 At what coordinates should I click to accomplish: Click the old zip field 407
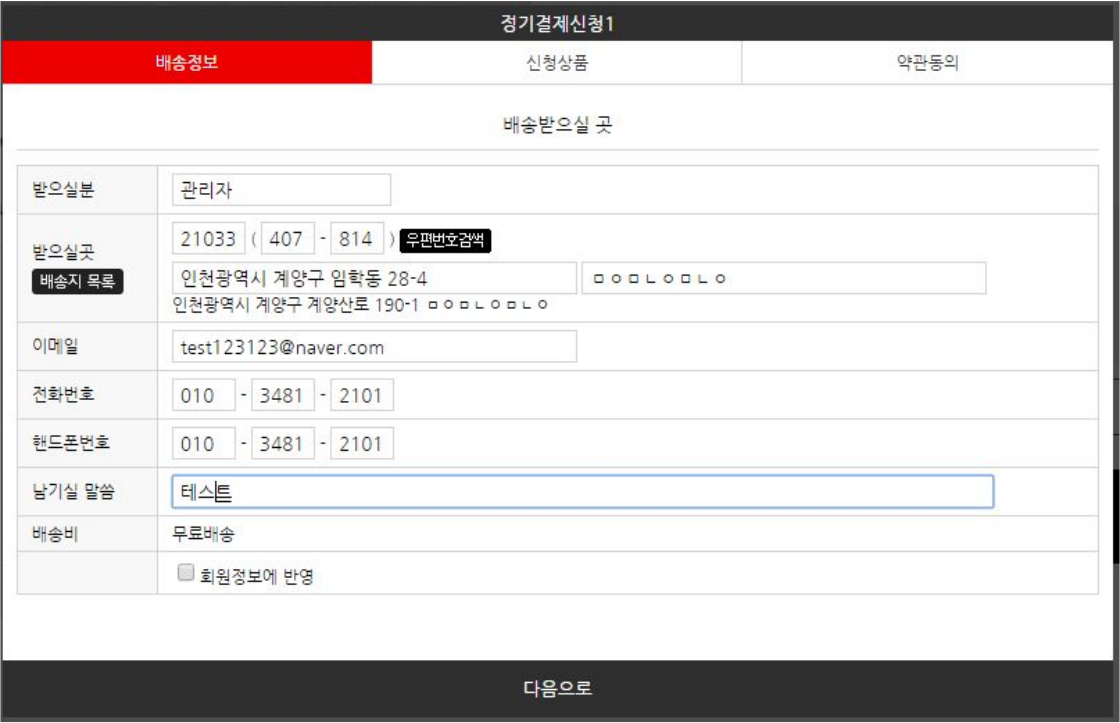tap(287, 239)
